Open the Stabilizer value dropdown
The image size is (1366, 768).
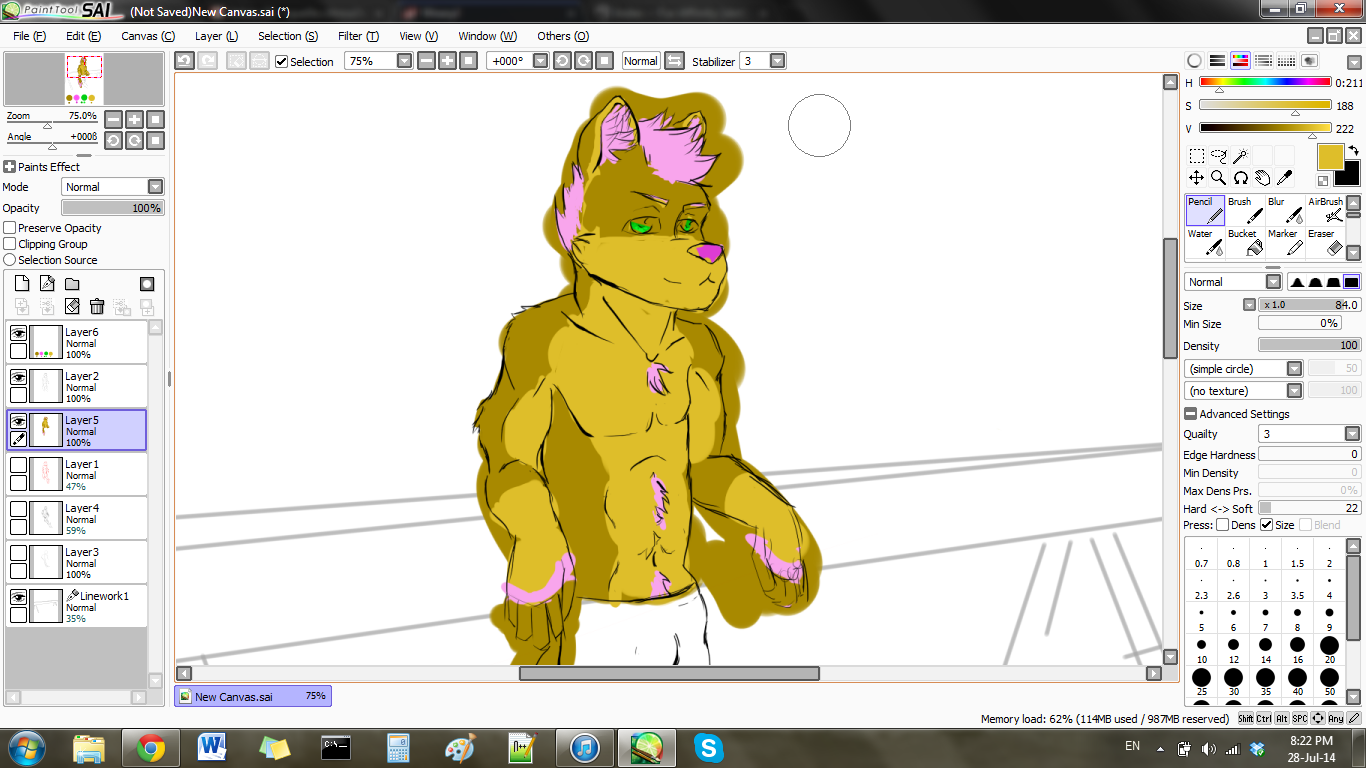[x=777, y=61]
